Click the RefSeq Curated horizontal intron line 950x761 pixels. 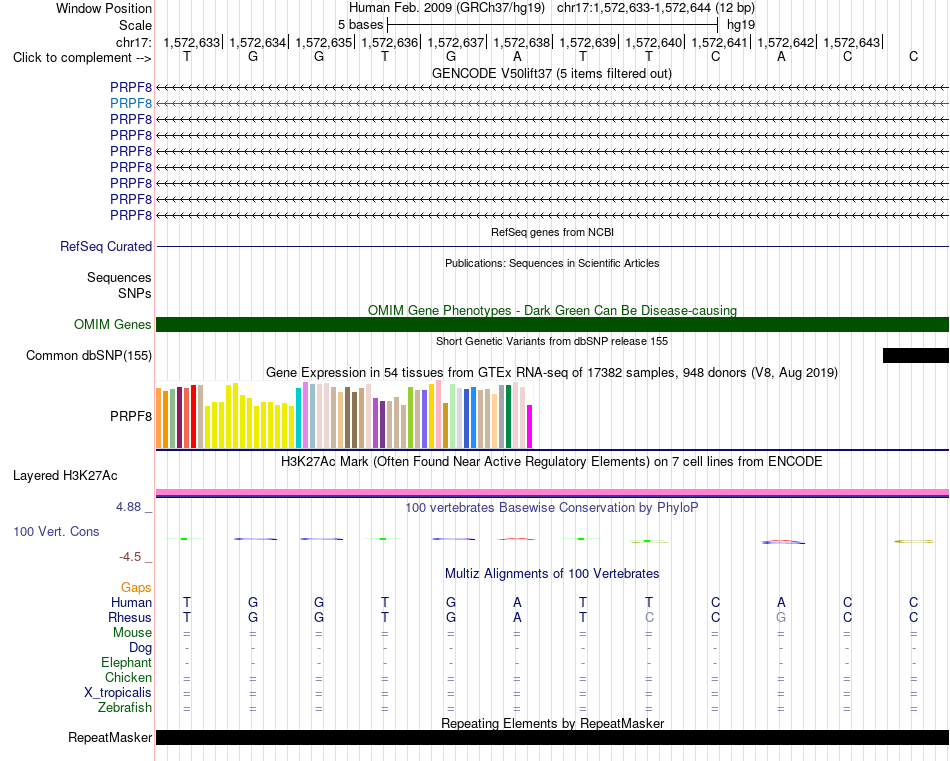point(553,247)
